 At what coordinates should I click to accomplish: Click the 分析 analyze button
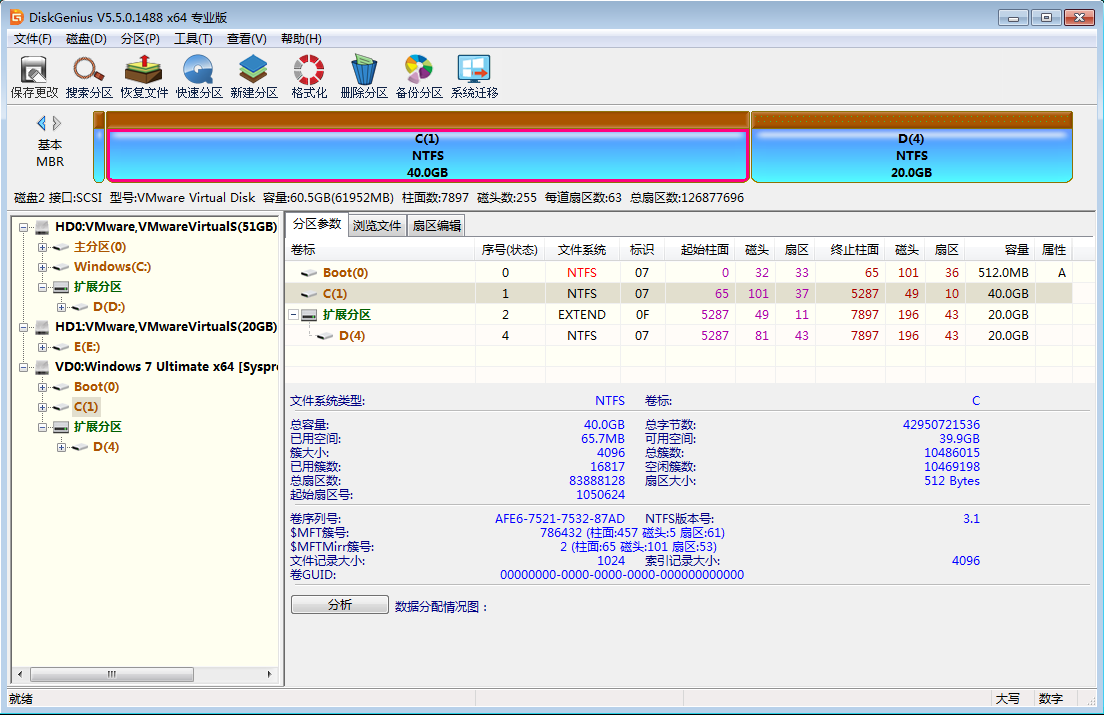click(x=339, y=605)
